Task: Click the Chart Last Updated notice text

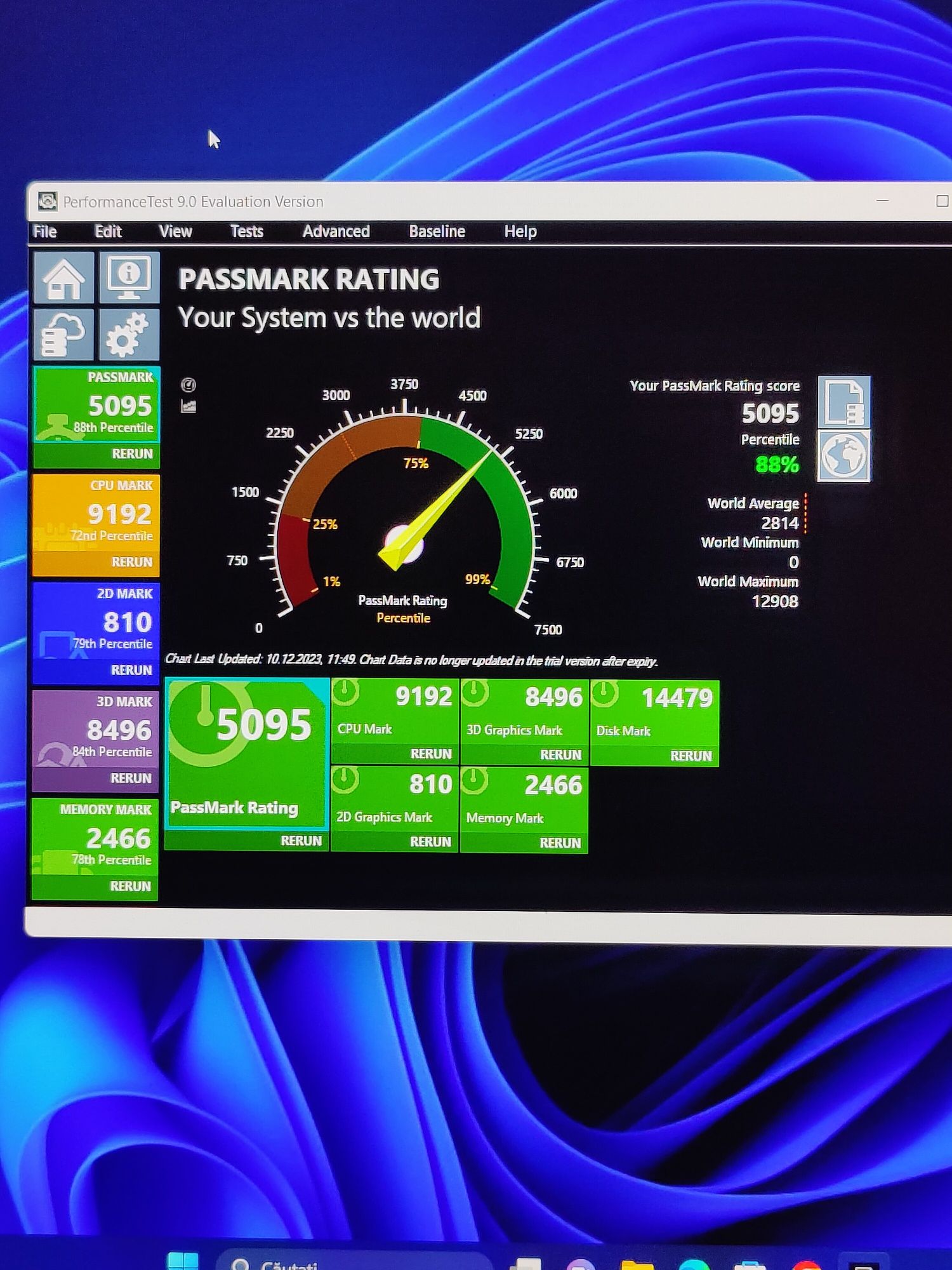Action: click(411, 660)
